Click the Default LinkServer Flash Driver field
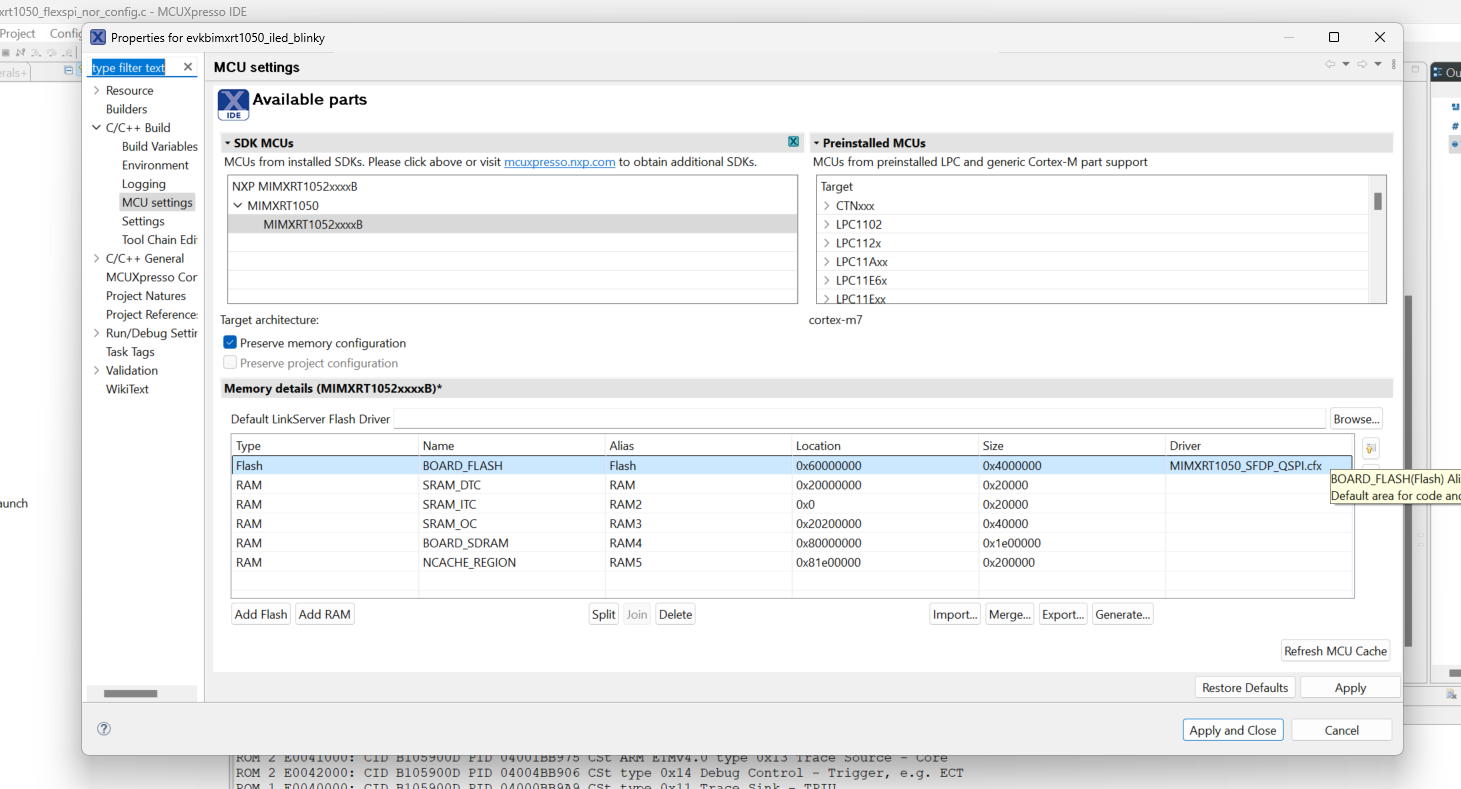The width and height of the screenshot is (1461, 789). [859, 419]
